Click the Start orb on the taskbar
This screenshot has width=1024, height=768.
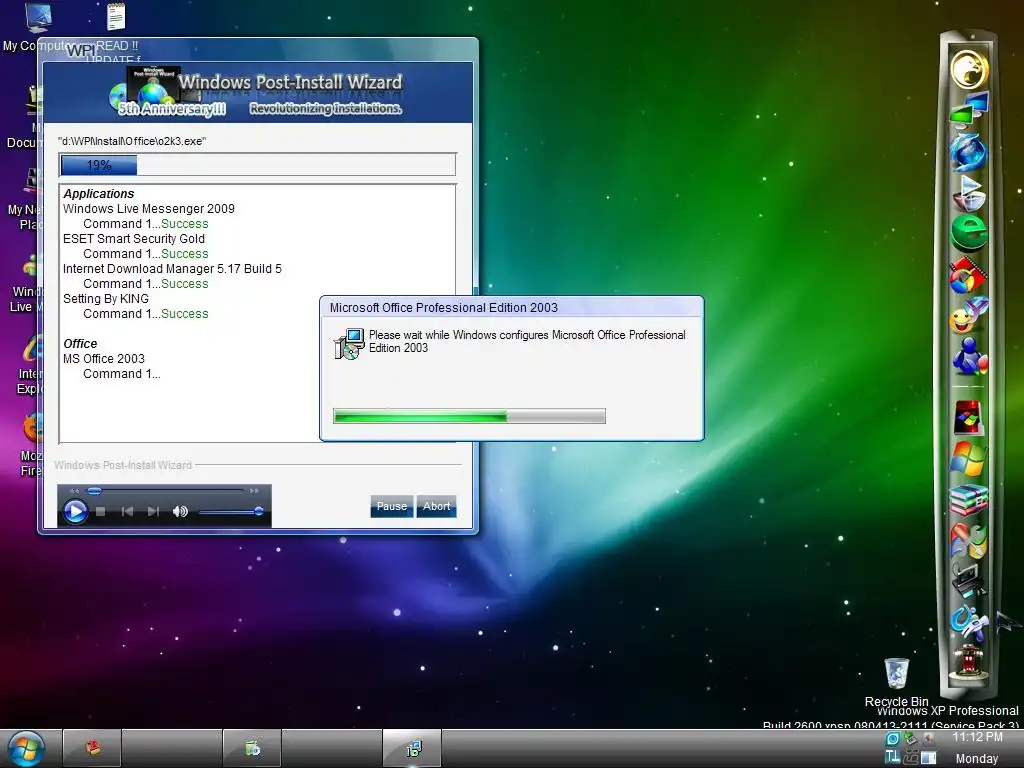[x=26, y=748]
